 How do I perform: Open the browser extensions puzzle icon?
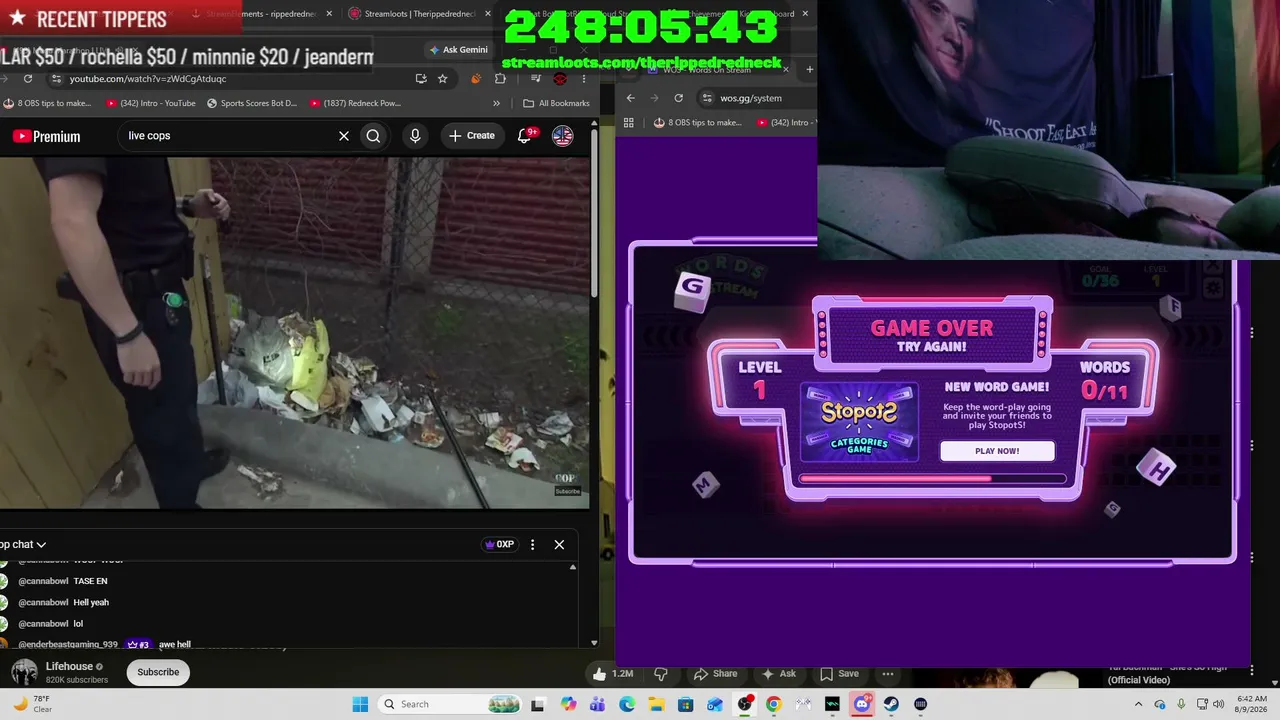pos(501,79)
